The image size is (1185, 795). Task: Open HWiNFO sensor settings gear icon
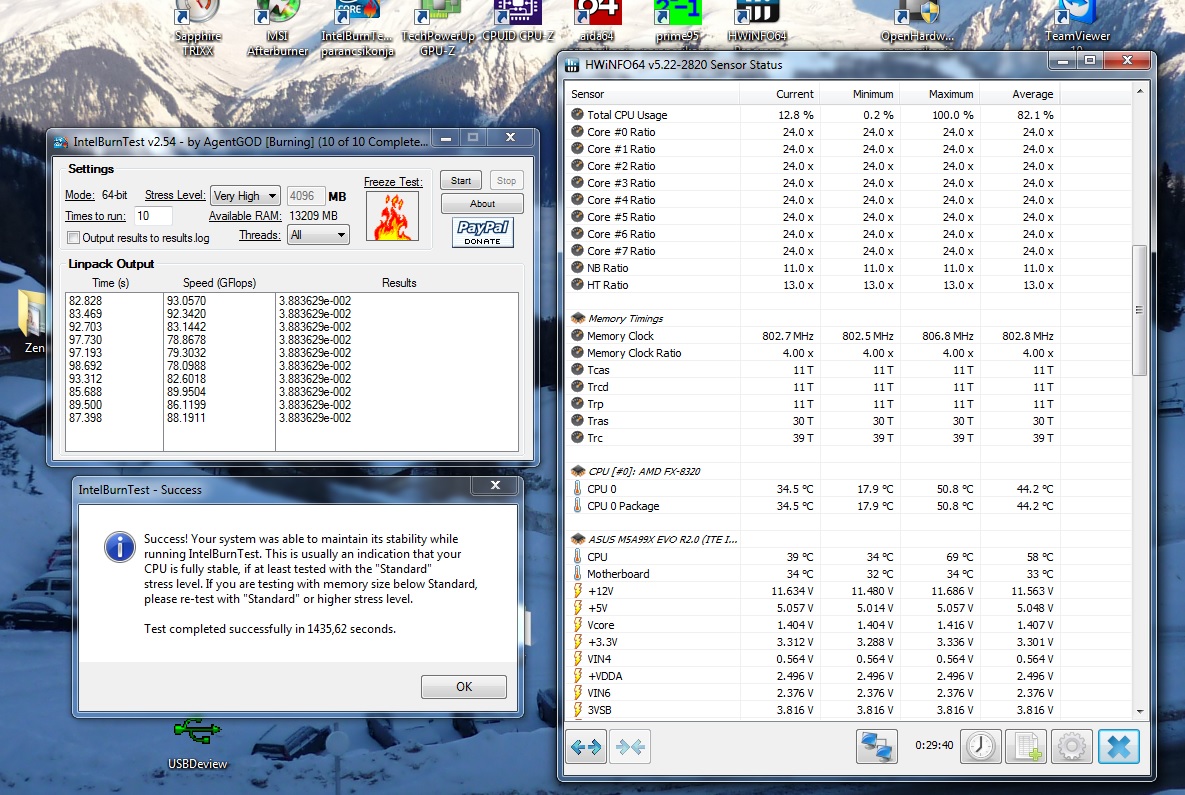[1072, 747]
